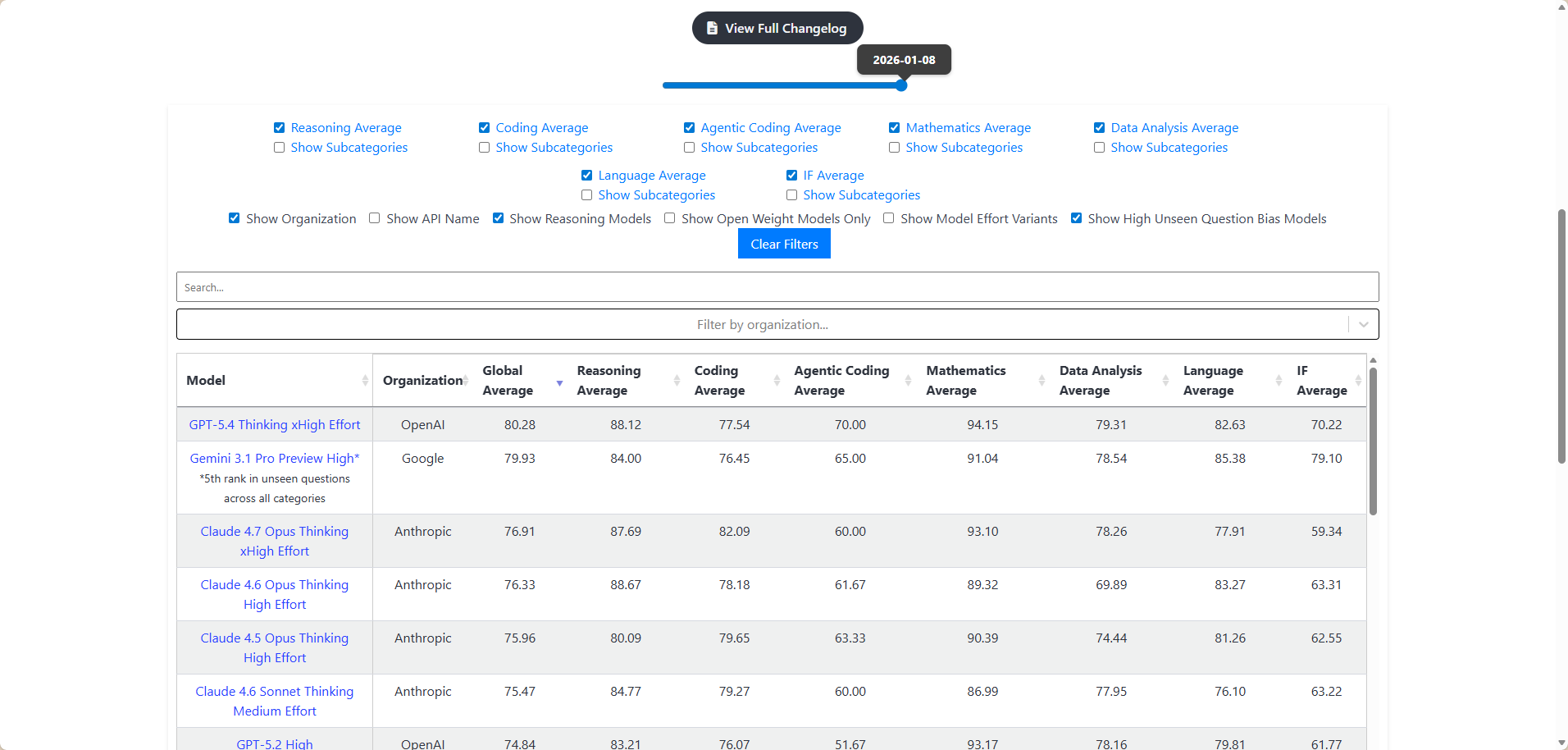1568x750 pixels.
Task: Uncheck the Data Analysis Average checkbox
Action: [x=1099, y=128]
